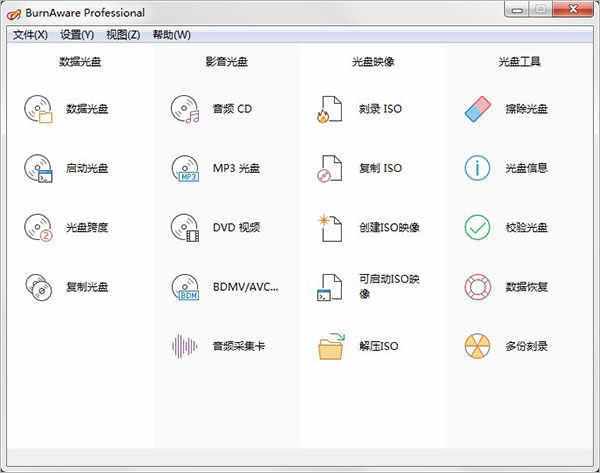Select the 解压ISO label
Screen dimensions: 600x473
click(378, 346)
